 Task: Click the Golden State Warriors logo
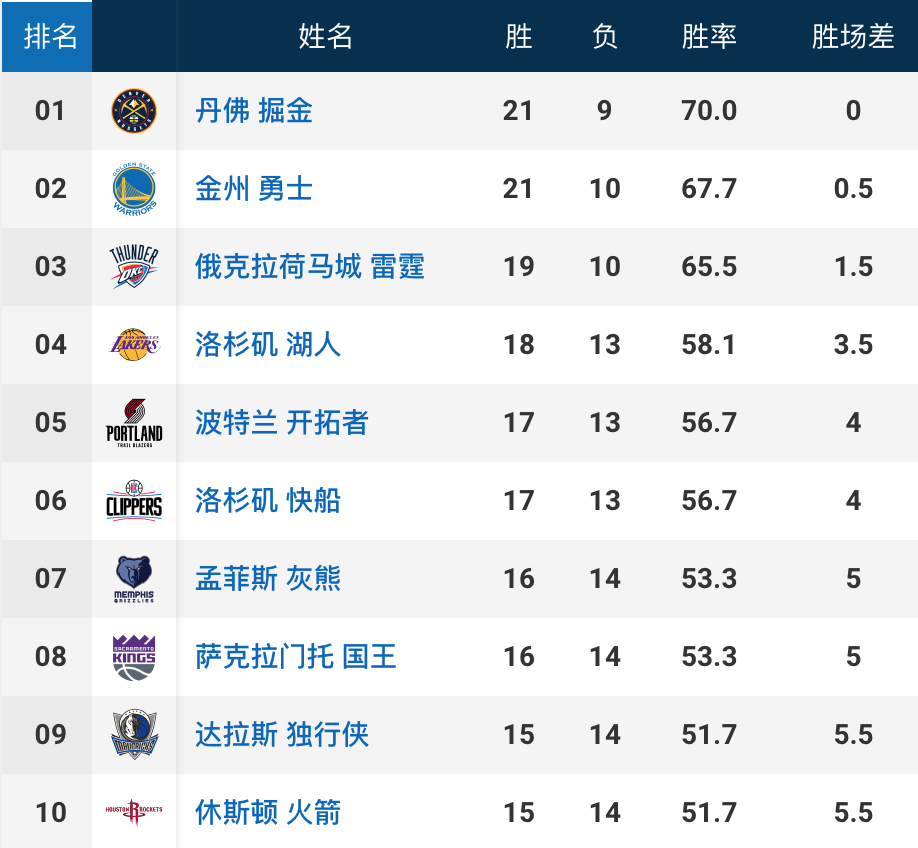pos(134,189)
